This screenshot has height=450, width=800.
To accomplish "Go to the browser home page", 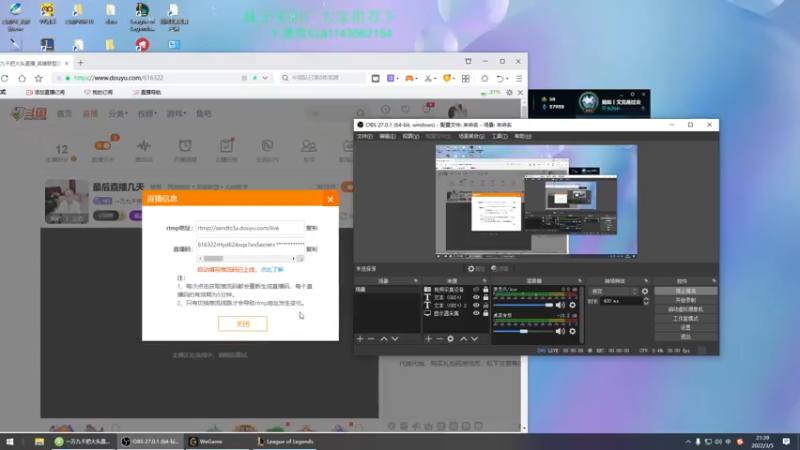I will [x=22, y=78].
